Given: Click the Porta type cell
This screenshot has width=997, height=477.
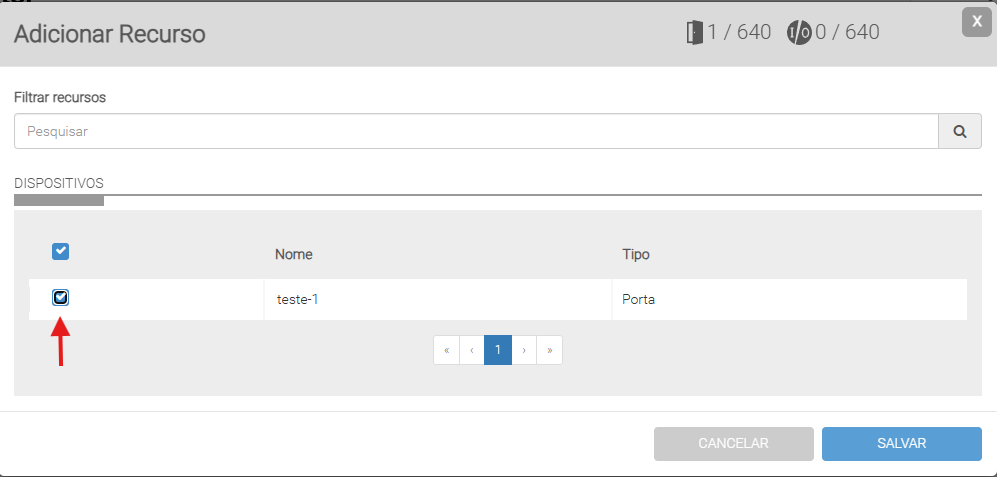Looking at the screenshot, I should [x=638, y=299].
